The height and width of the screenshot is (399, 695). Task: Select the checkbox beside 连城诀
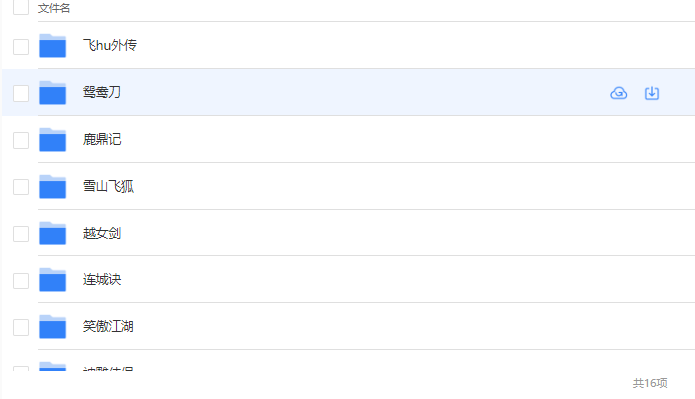21,281
